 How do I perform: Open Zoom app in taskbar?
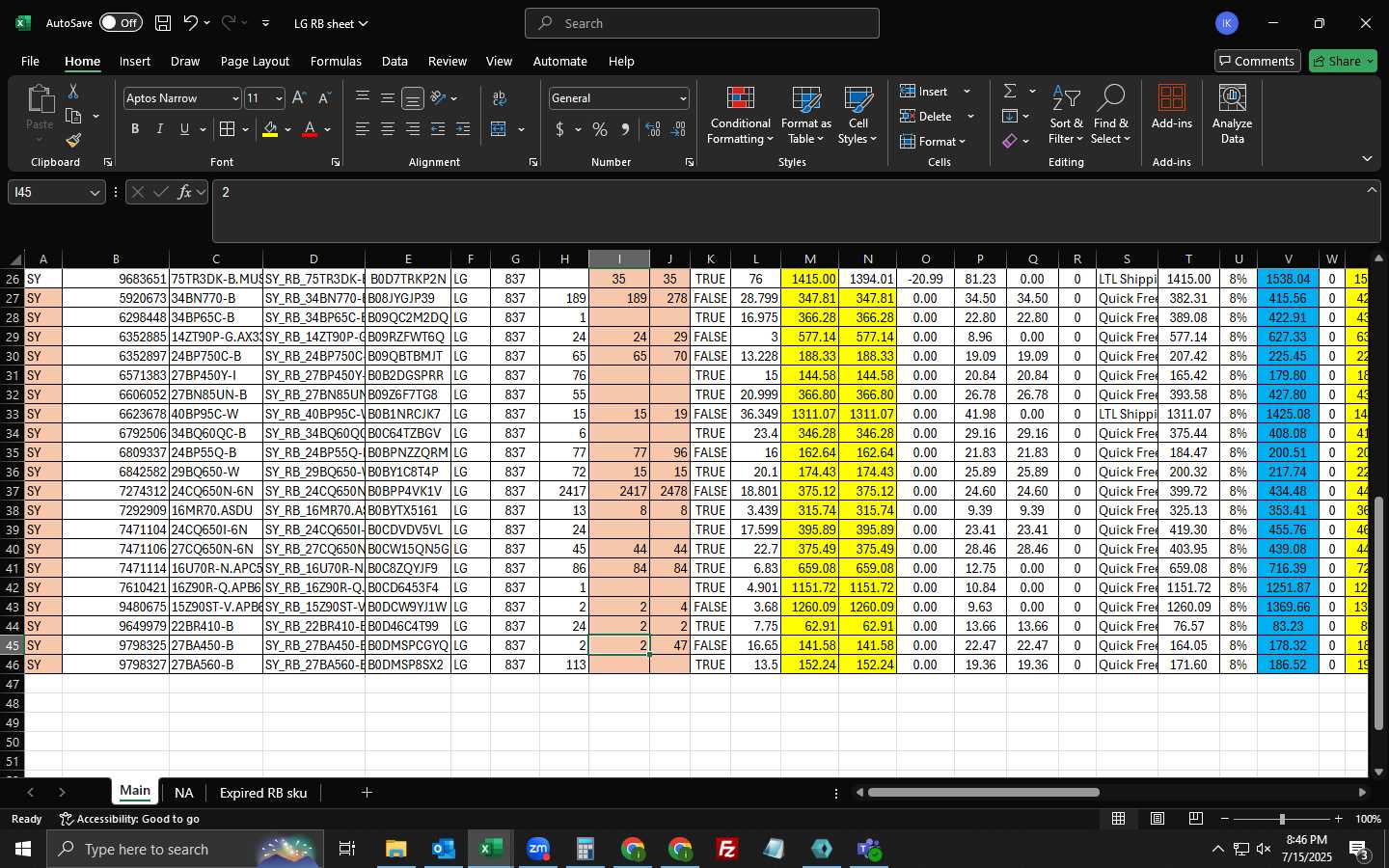tap(538, 849)
